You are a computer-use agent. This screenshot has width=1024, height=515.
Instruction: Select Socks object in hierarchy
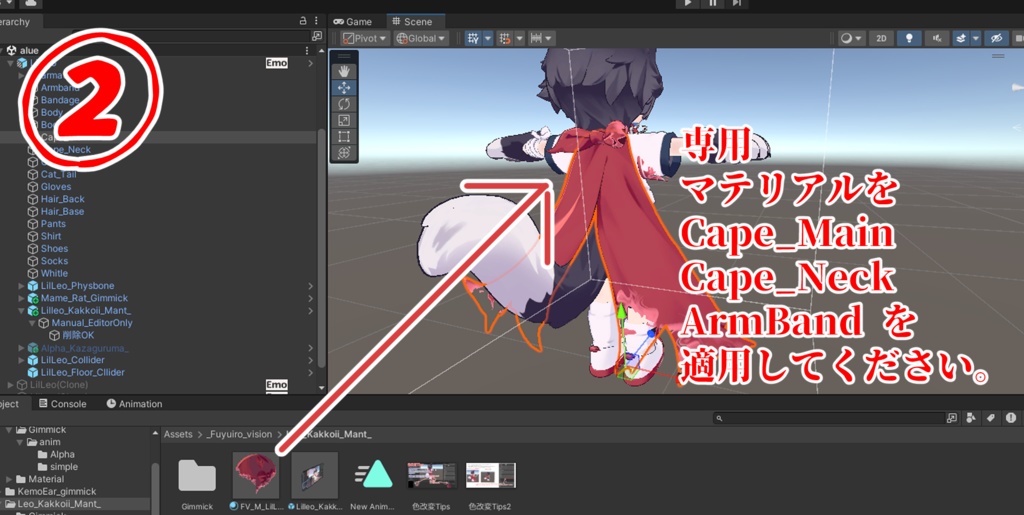point(55,261)
